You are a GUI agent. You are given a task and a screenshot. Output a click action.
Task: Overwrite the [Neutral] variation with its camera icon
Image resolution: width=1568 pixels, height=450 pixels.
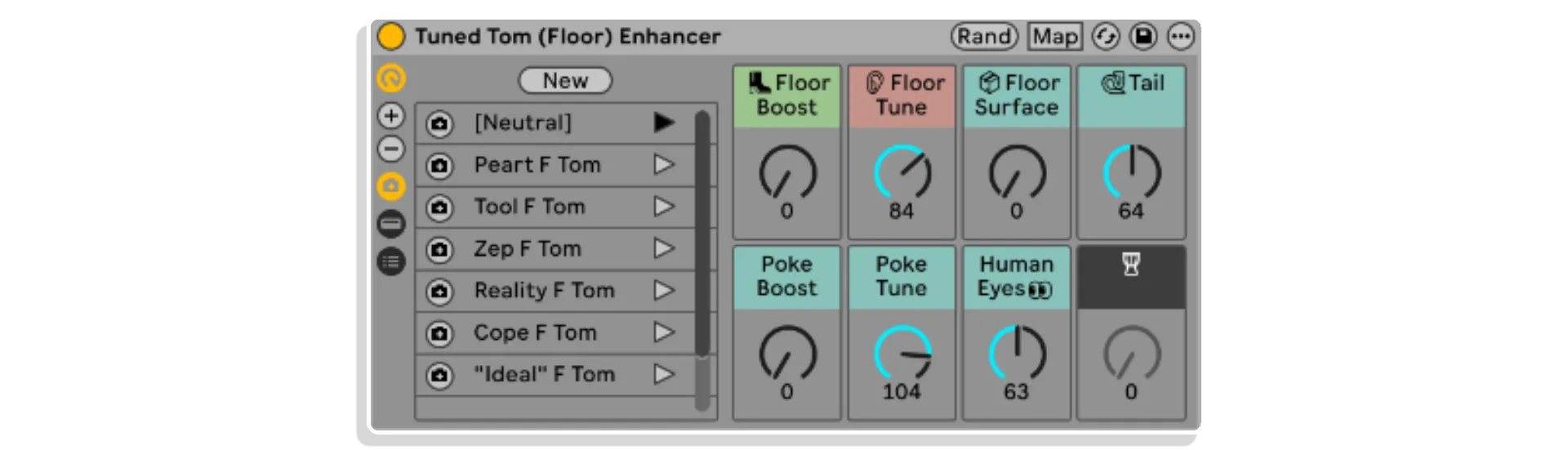(439, 123)
